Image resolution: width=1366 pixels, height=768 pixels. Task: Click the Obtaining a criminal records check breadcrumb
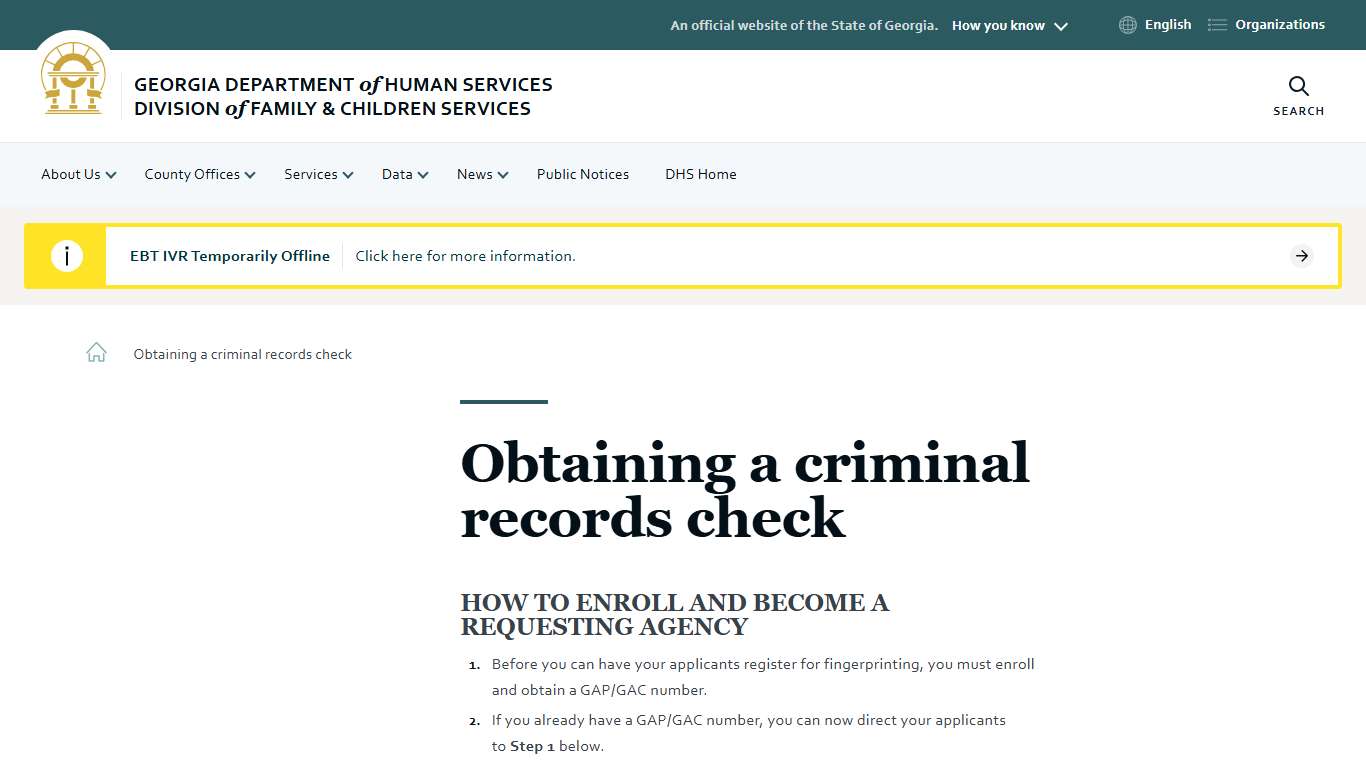(242, 353)
